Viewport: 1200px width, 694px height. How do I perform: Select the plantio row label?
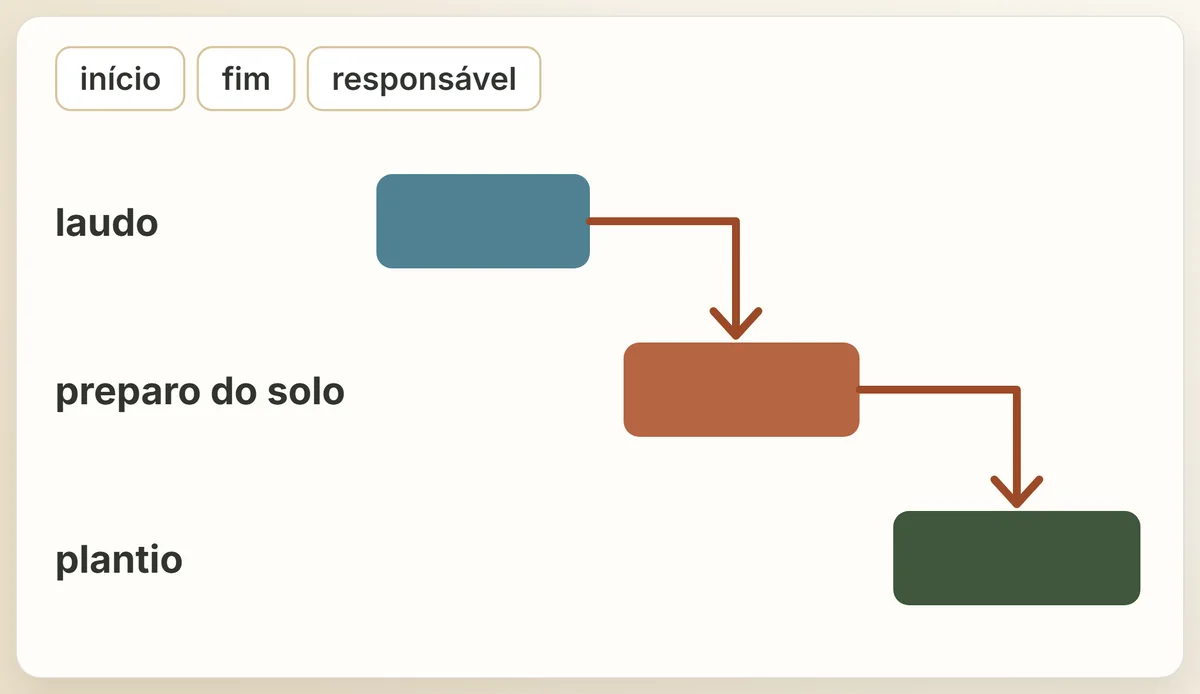[x=119, y=559]
